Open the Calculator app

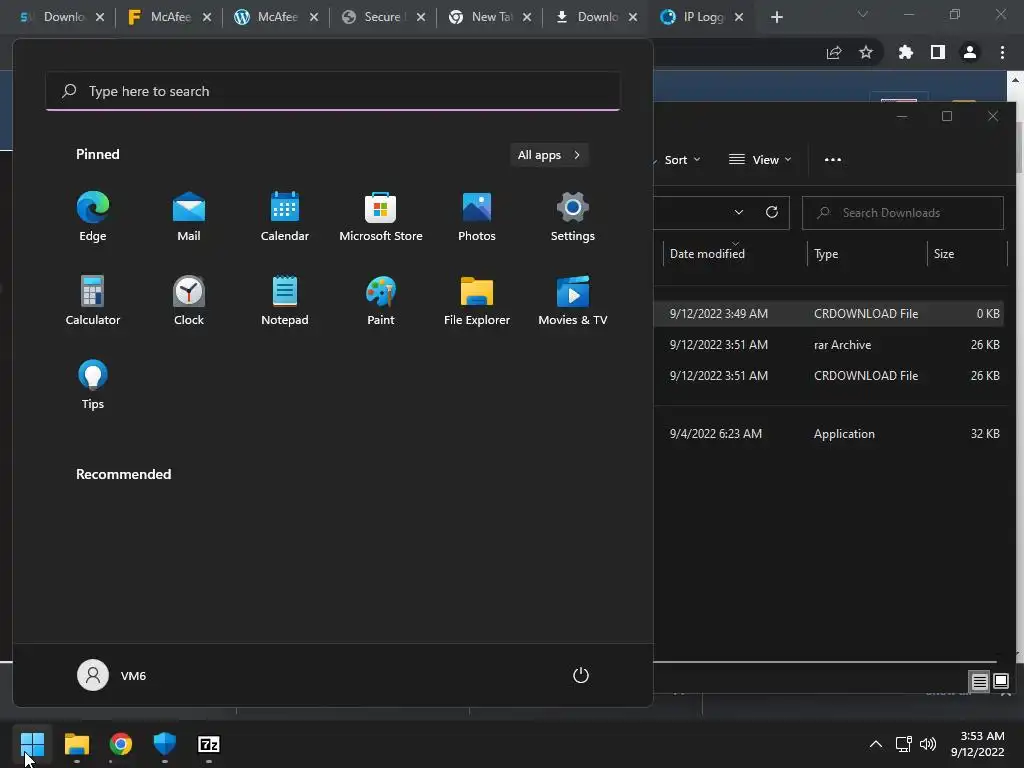tap(93, 300)
